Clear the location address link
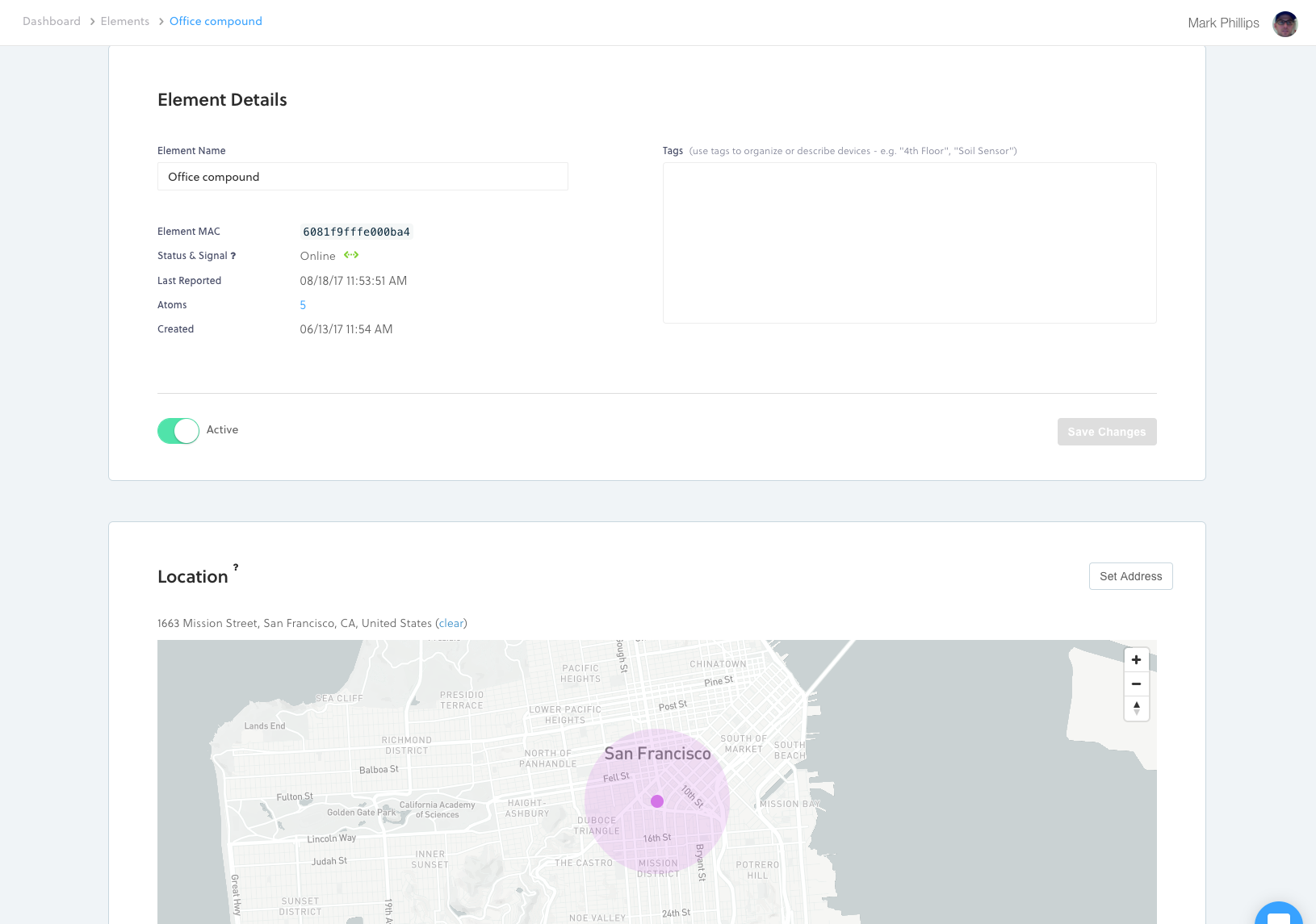Screen dimensions: 1316x924 point(451,624)
